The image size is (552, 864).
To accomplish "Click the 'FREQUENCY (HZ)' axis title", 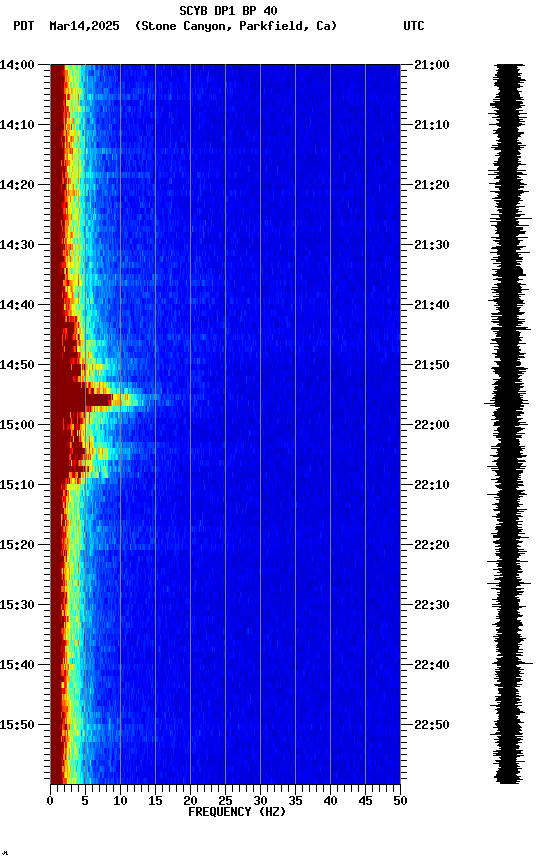I will tap(237, 812).
